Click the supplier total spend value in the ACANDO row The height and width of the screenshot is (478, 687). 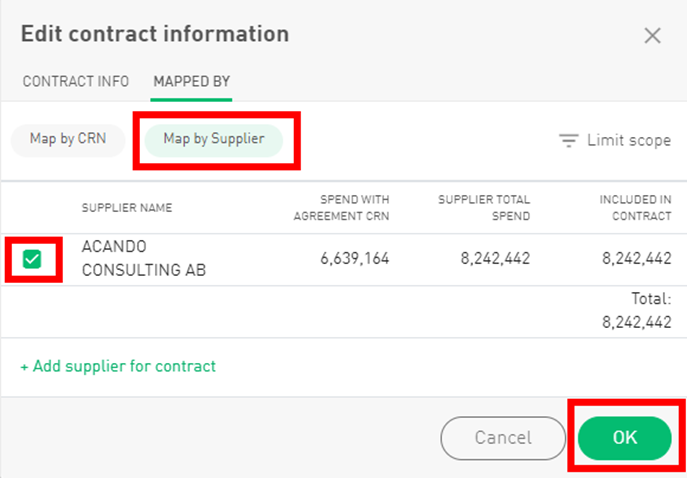(x=496, y=258)
